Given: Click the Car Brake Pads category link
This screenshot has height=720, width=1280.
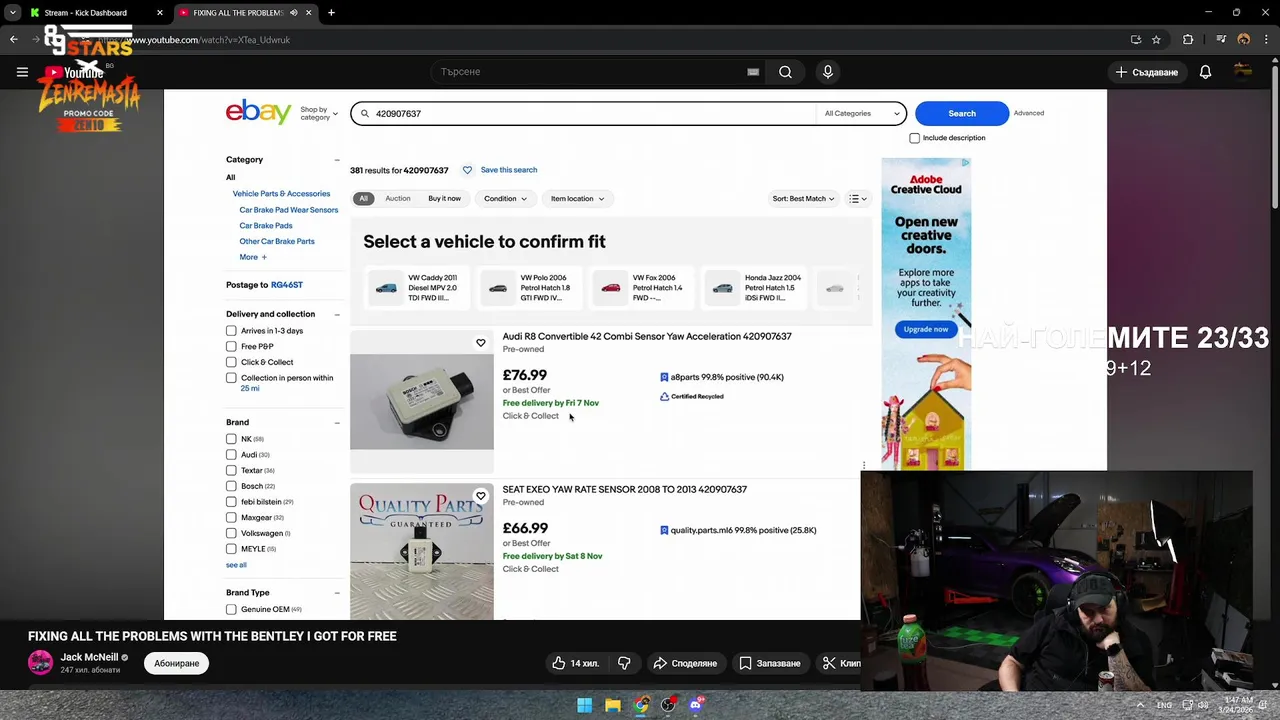Looking at the screenshot, I should [x=266, y=225].
